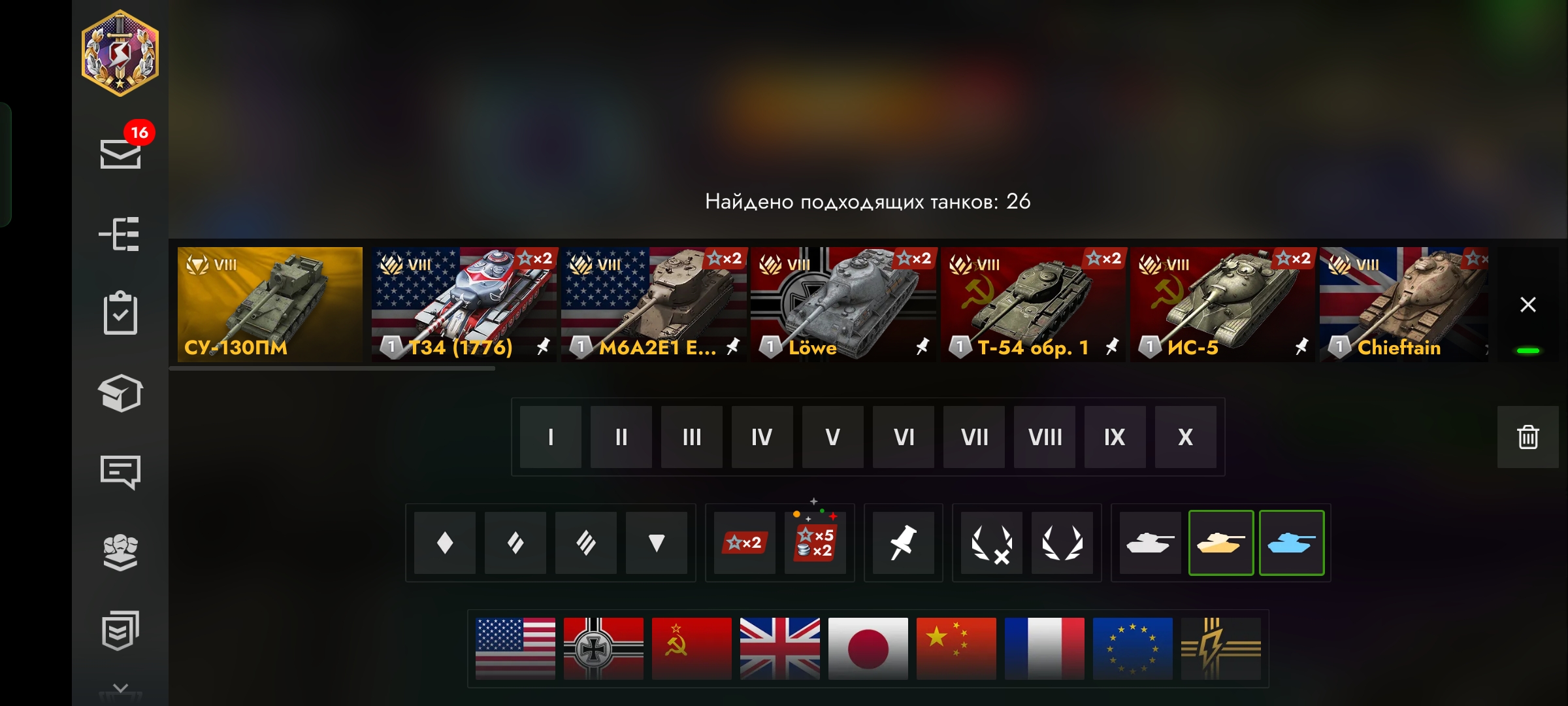This screenshot has height=706, width=1568.
Task: Filter by the Japan nation flag
Action: (868, 648)
